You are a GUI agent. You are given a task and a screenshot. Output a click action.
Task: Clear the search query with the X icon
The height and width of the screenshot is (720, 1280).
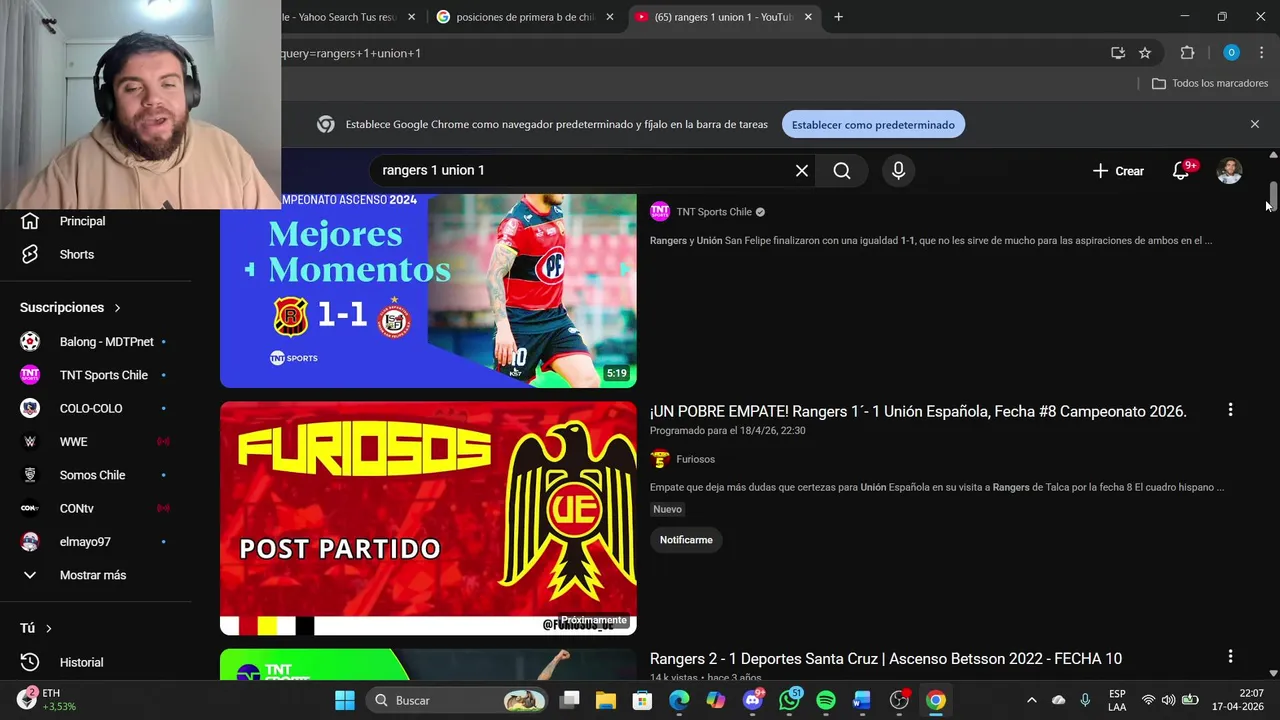802,171
